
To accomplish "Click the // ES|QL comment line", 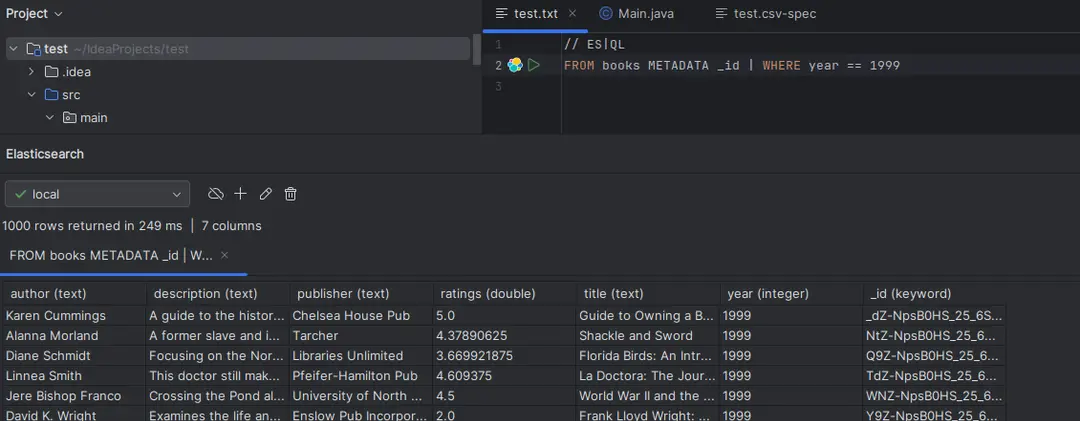I will point(594,45).
